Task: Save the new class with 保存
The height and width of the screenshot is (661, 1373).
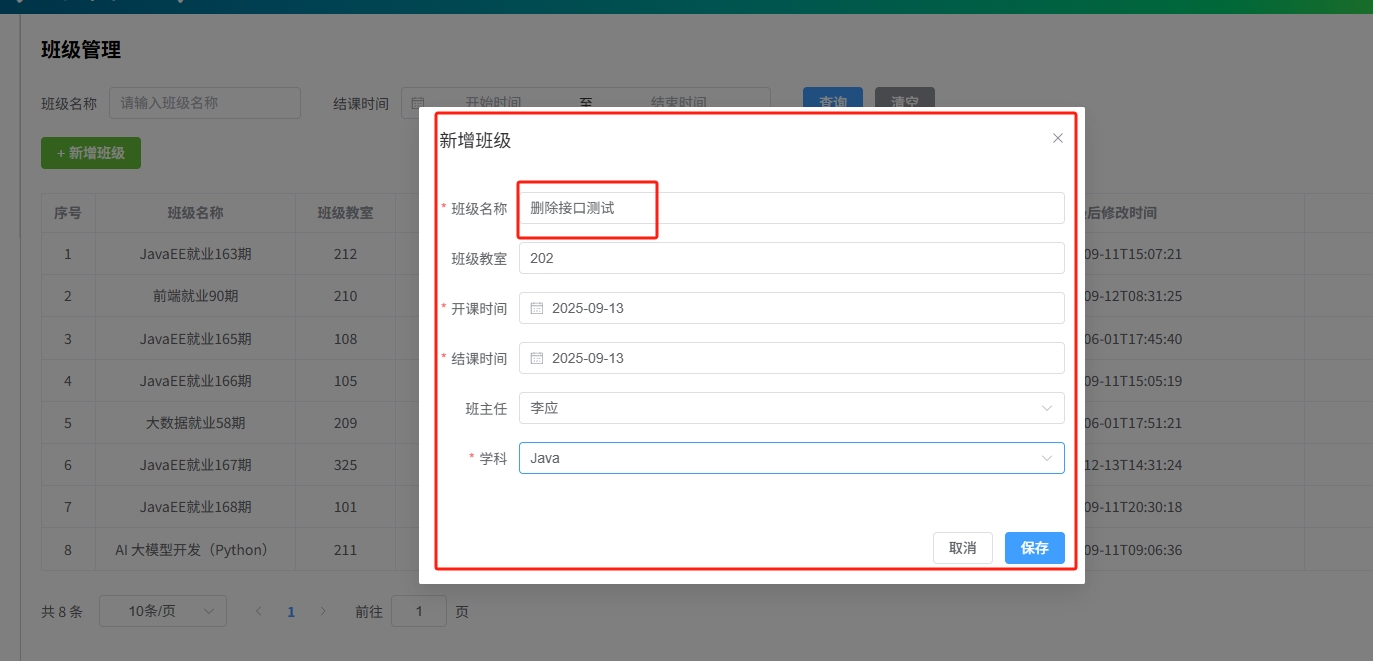Action: (1034, 548)
